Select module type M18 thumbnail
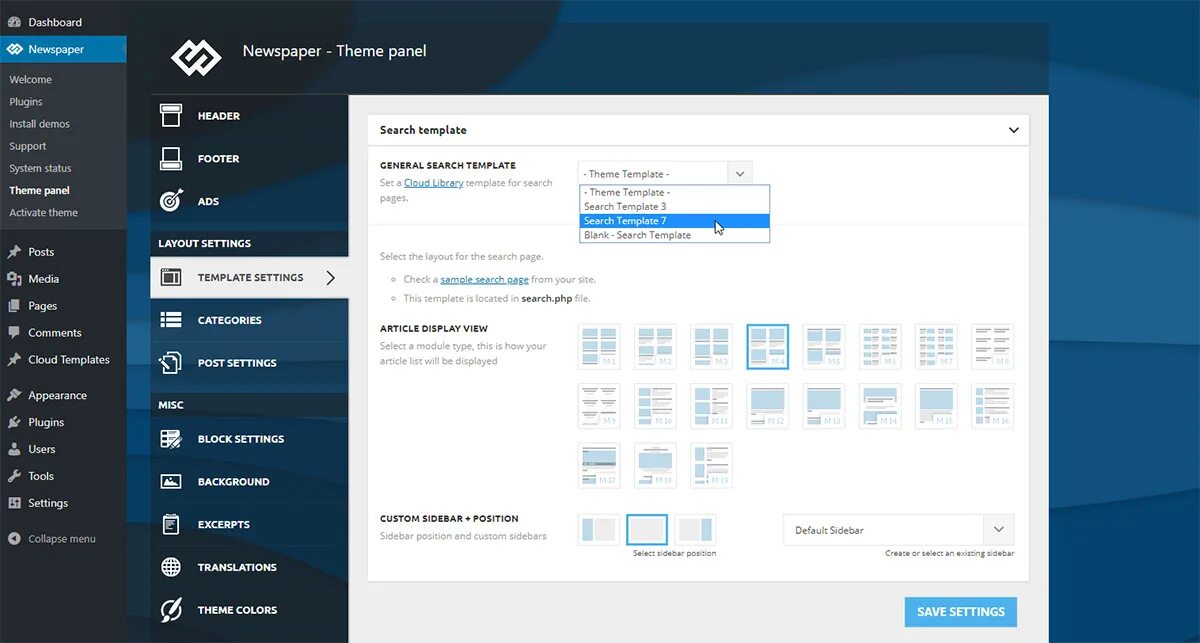 (655, 465)
